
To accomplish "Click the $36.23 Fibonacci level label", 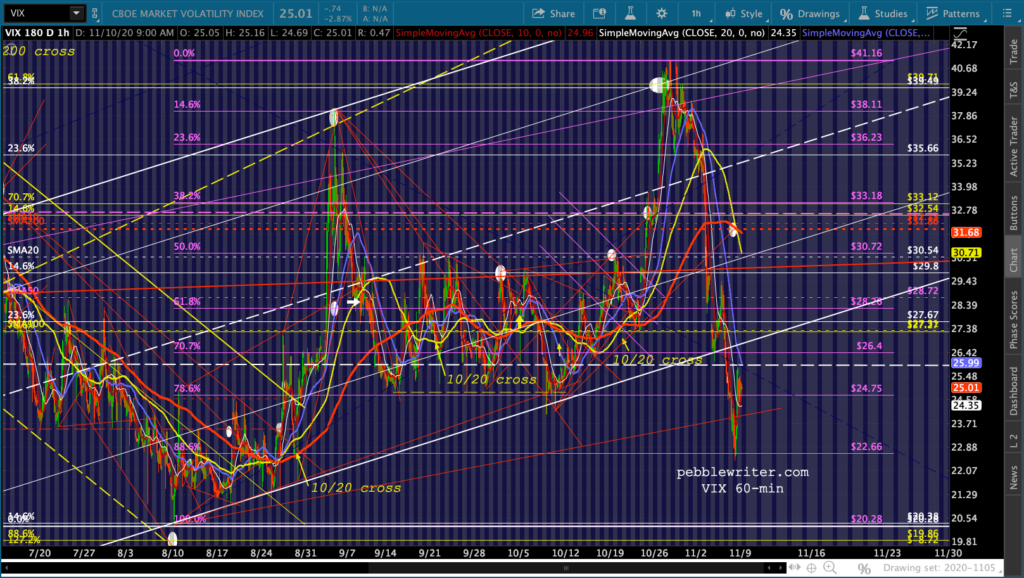I will (x=866, y=138).
